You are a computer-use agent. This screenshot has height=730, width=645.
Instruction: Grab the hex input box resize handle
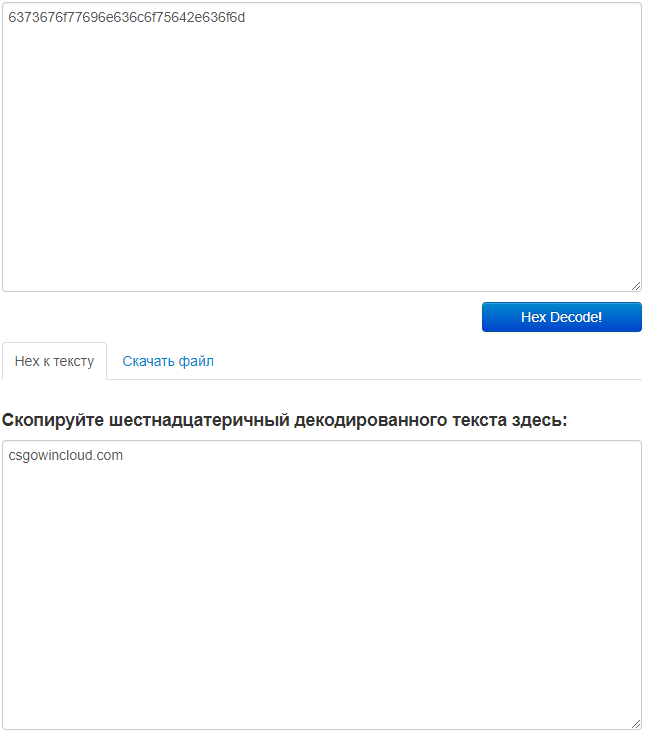(x=636, y=286)
